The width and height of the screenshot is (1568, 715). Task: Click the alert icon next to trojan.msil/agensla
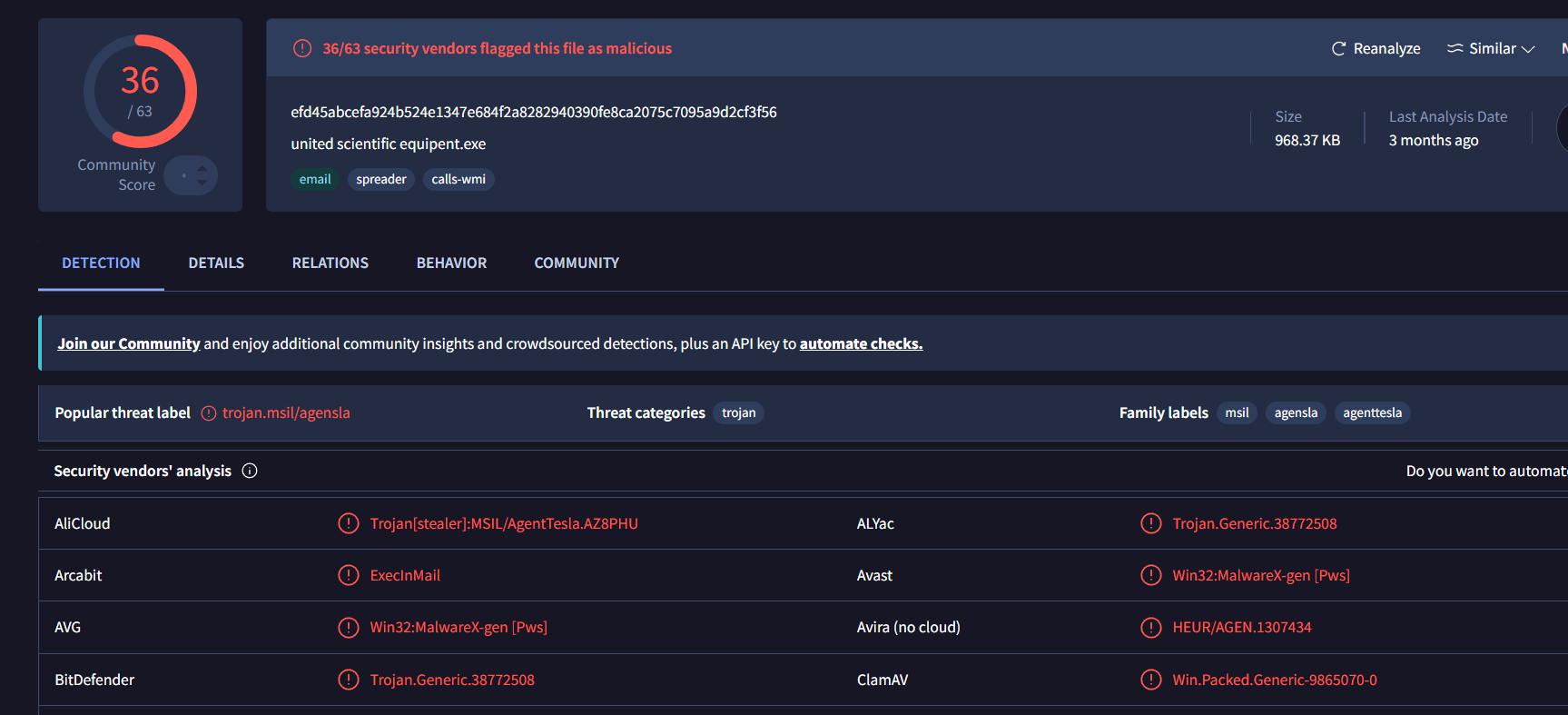click(209, 413)
